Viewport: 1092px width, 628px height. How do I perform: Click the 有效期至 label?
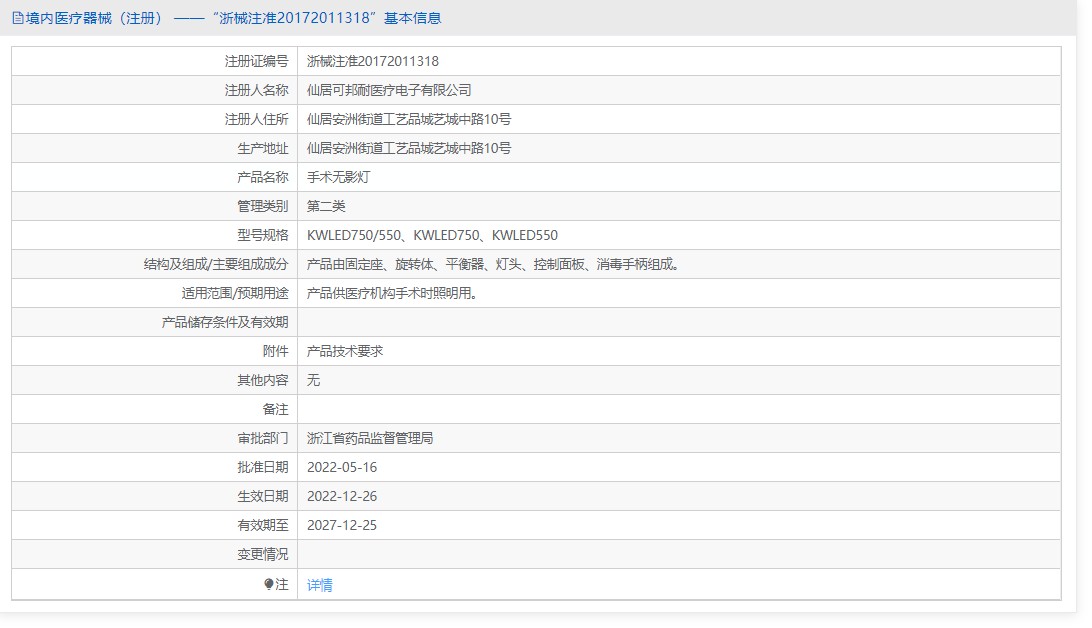click(x=263, y=526)
